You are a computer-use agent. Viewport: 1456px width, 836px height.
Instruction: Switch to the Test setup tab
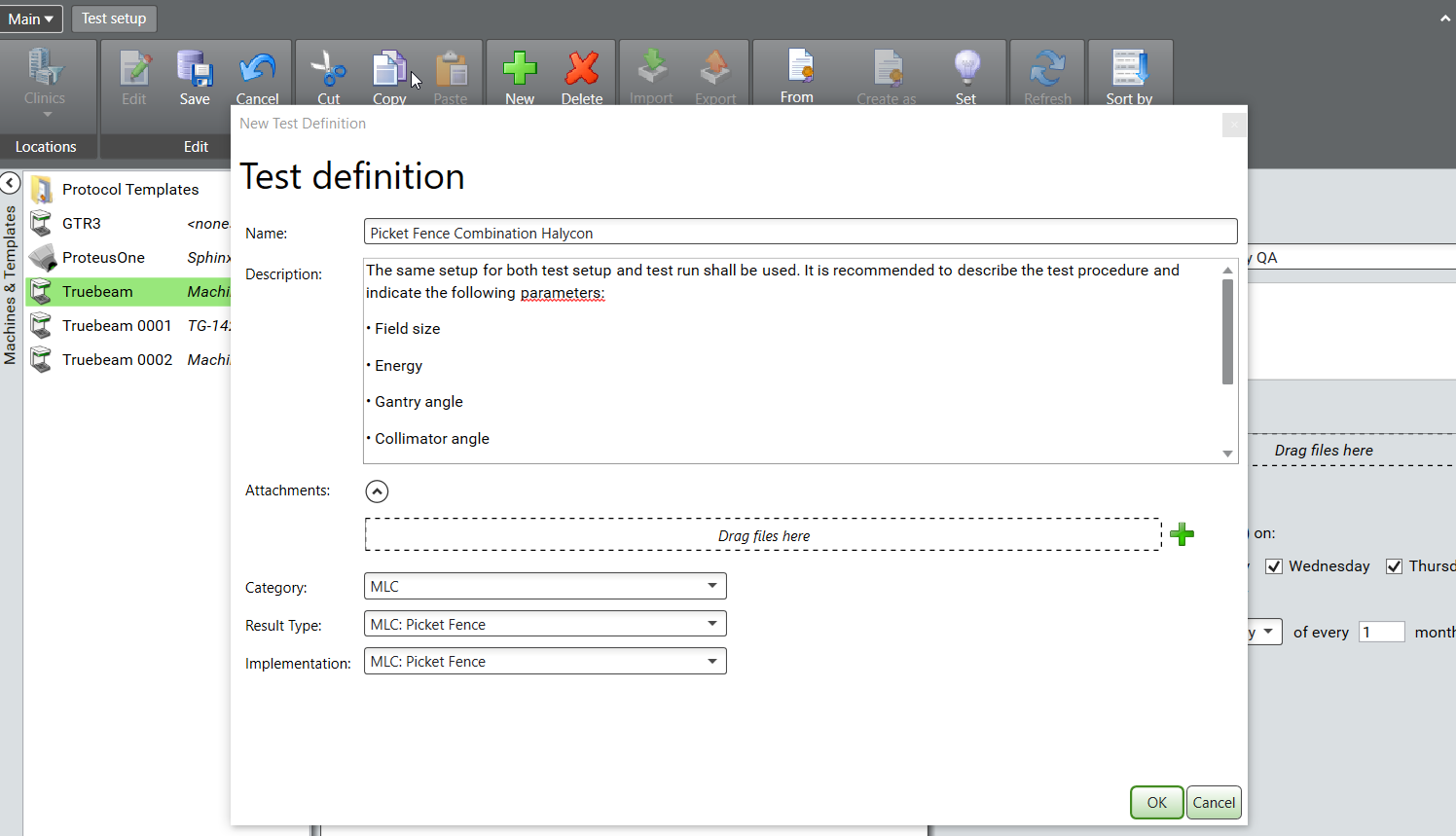coord(114,18)
